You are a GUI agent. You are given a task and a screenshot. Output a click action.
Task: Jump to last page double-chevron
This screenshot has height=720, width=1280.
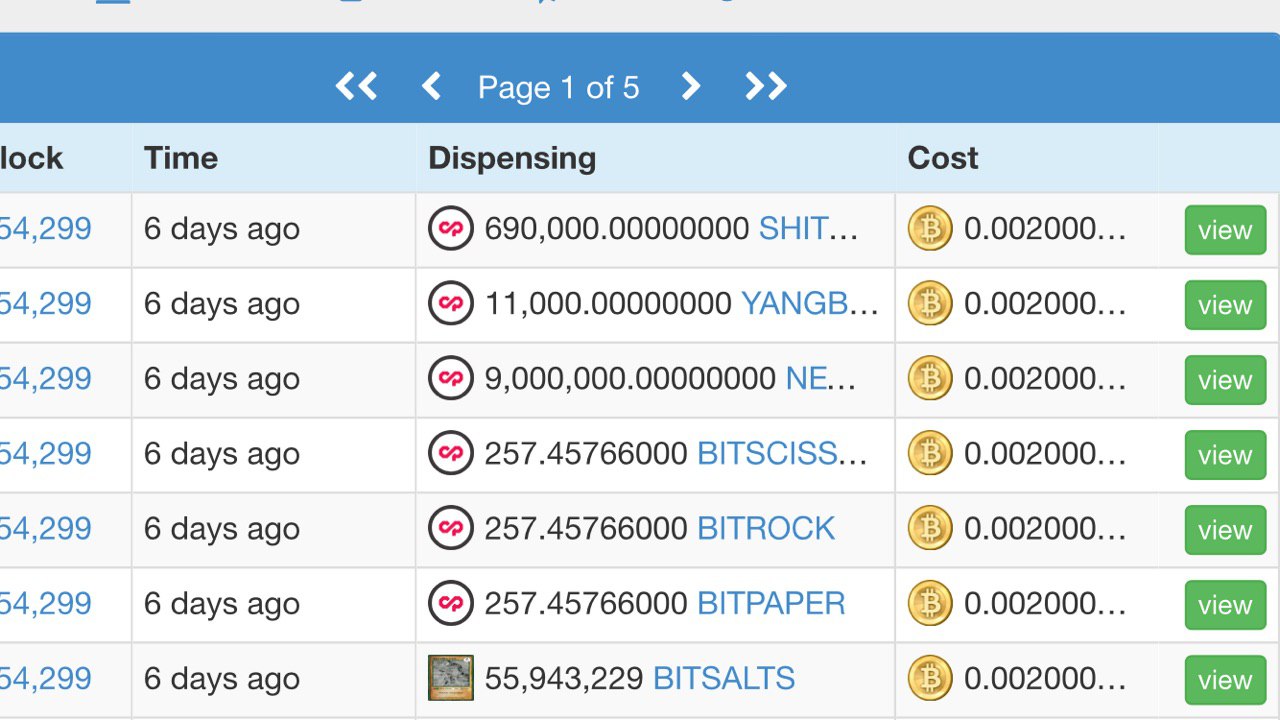766,87
